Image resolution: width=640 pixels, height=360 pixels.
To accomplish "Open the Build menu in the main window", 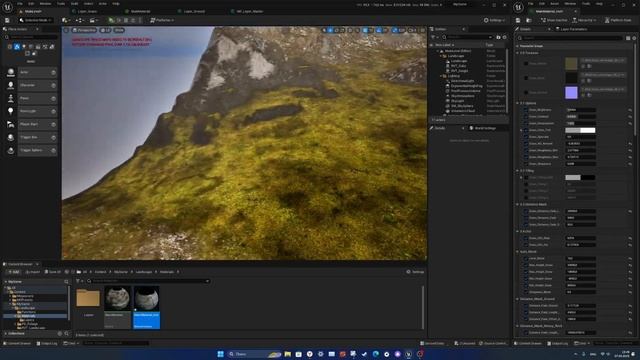I will [74, 4].
